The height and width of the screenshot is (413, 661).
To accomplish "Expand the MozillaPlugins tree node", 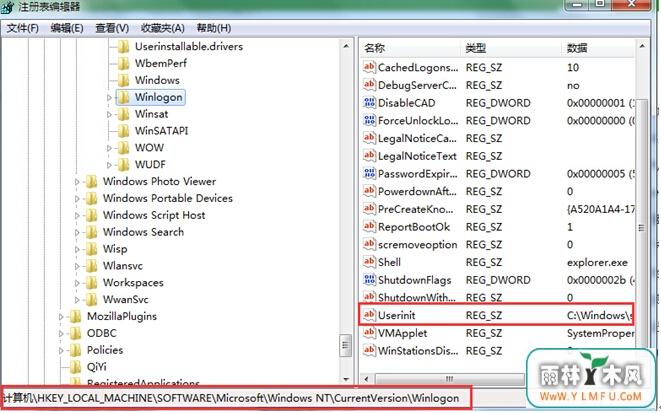I will [x=61, y=316].
